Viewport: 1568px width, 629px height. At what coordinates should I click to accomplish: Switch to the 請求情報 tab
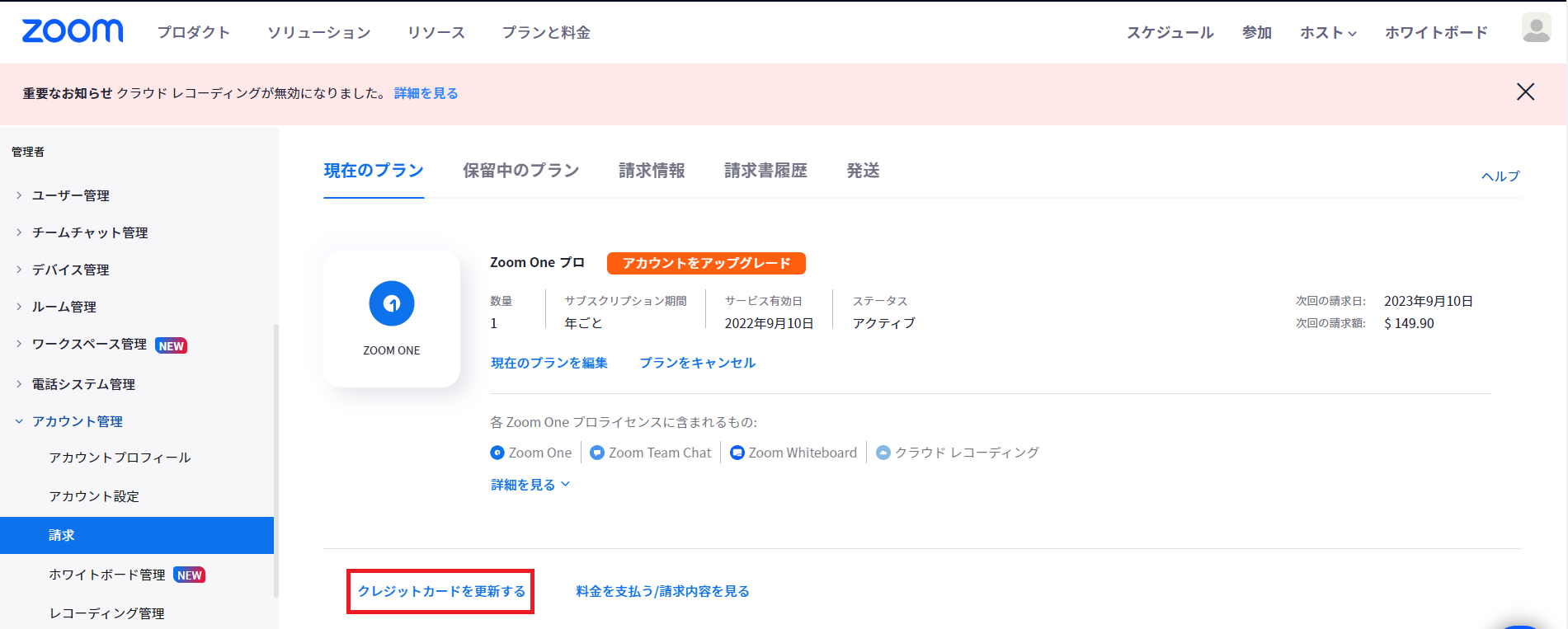pyautogui.click(x=652, y=171)
